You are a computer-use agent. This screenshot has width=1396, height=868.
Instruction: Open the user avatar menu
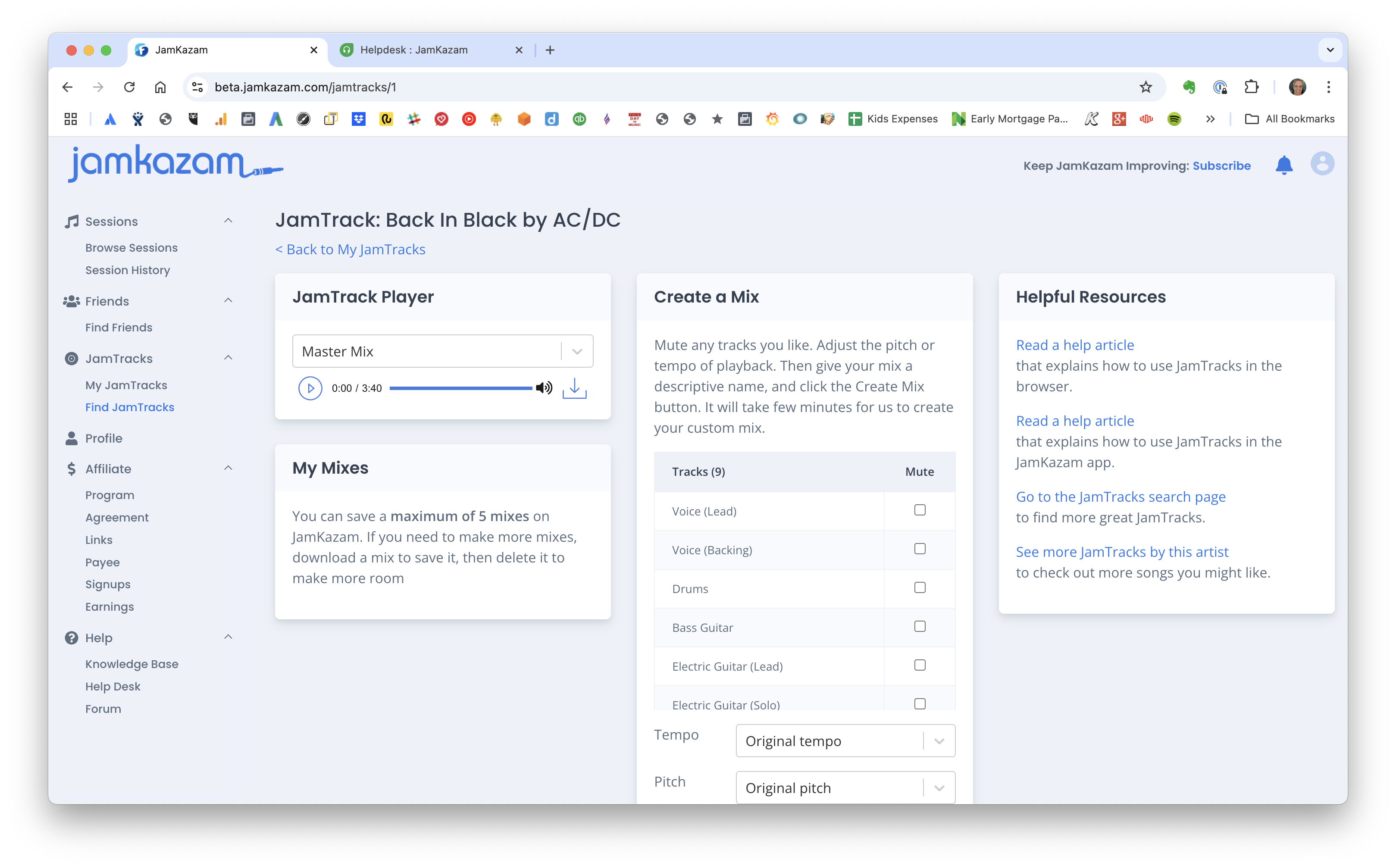click(1322, 164)
